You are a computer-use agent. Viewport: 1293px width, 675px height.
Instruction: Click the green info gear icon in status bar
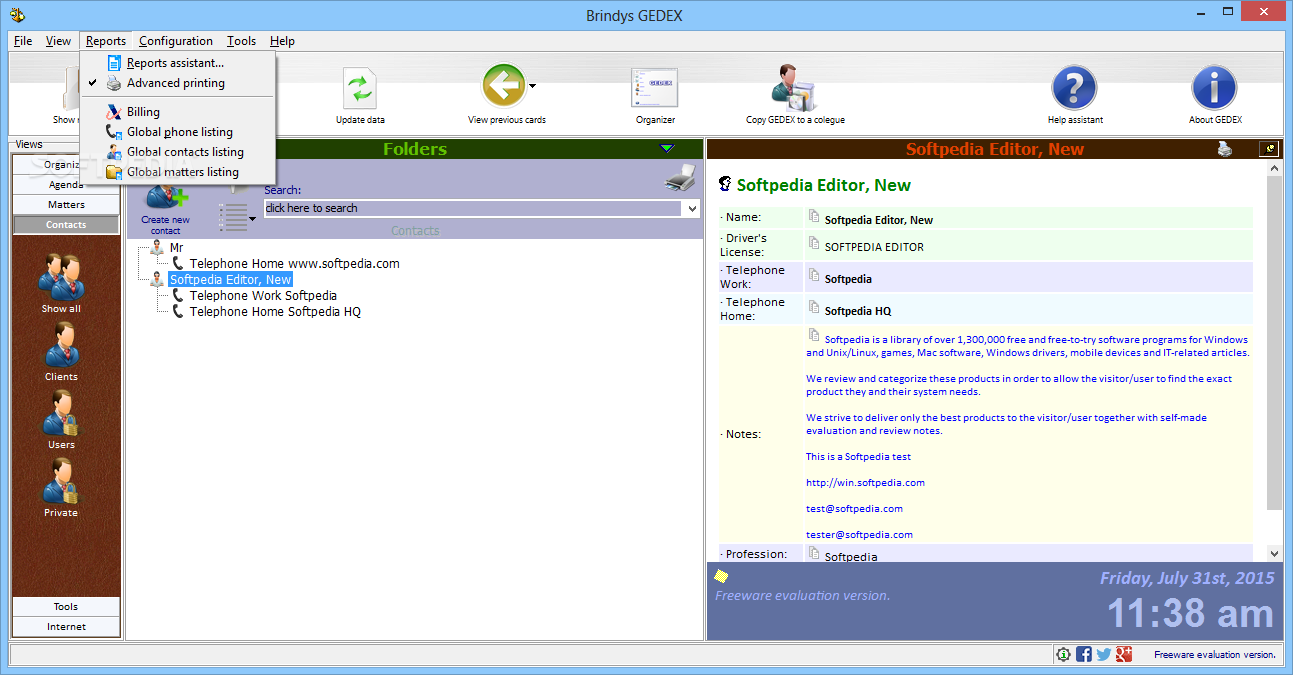pyautogui.click(x=1063, y=654)
